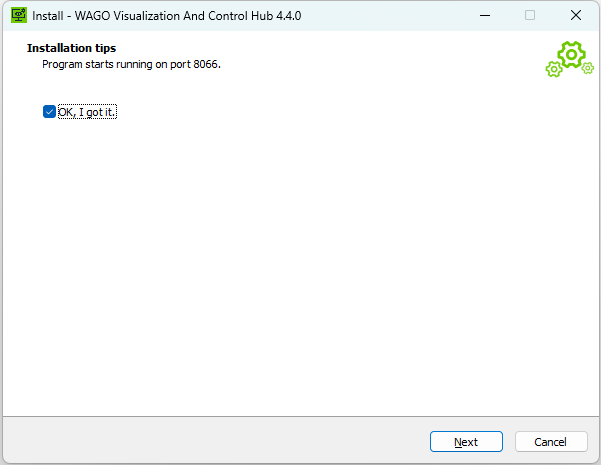Screen dimensions: 601x465
Task: Minimize the installer window
Action: 483,15
